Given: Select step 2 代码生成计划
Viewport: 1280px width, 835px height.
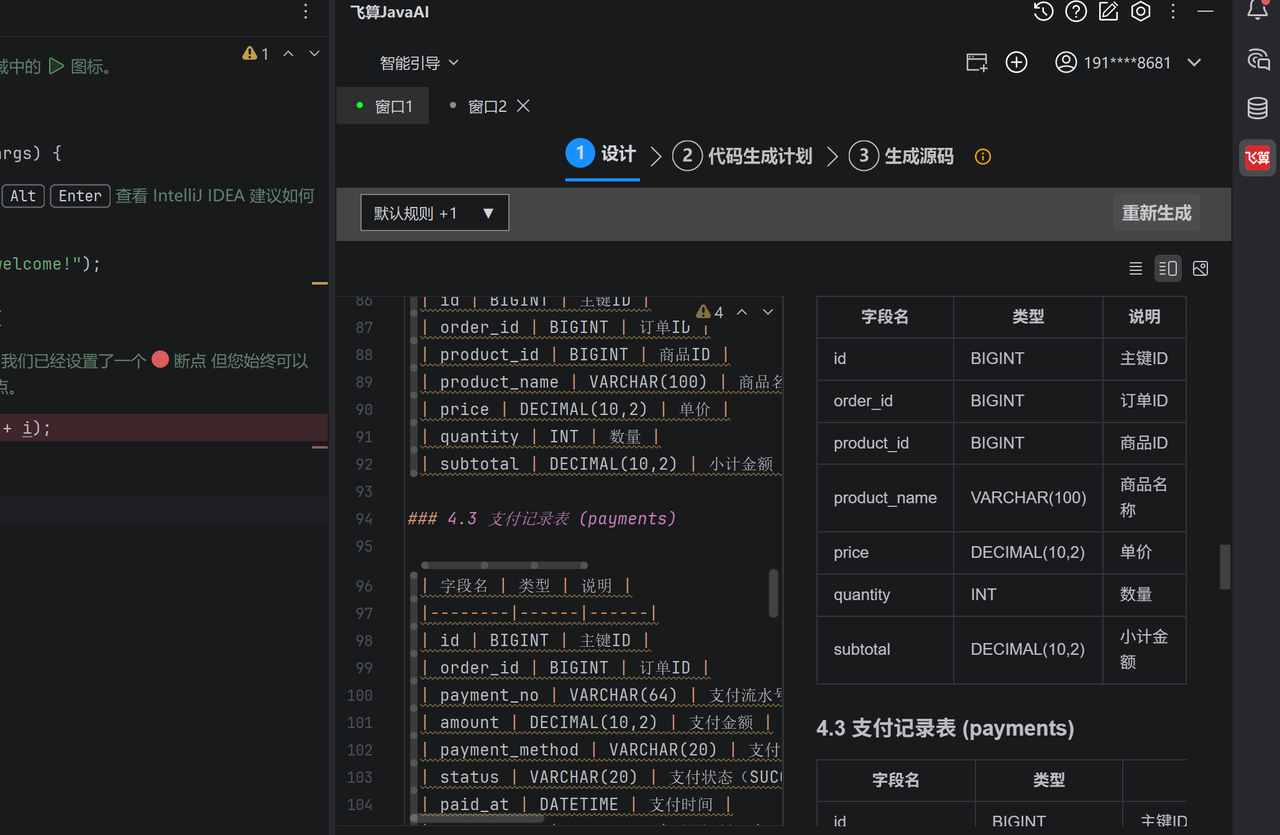Looking at the screenshot, I should click(x=743, y=156).
